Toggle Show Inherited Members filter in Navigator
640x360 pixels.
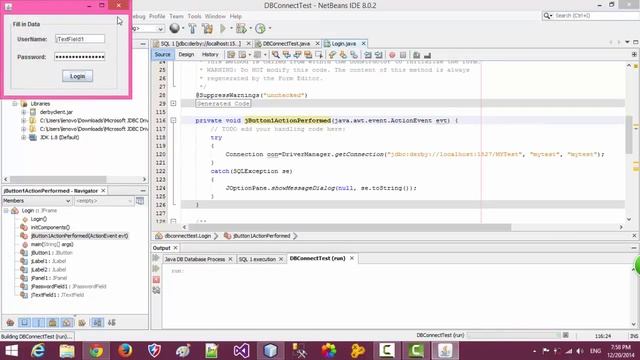11,323
